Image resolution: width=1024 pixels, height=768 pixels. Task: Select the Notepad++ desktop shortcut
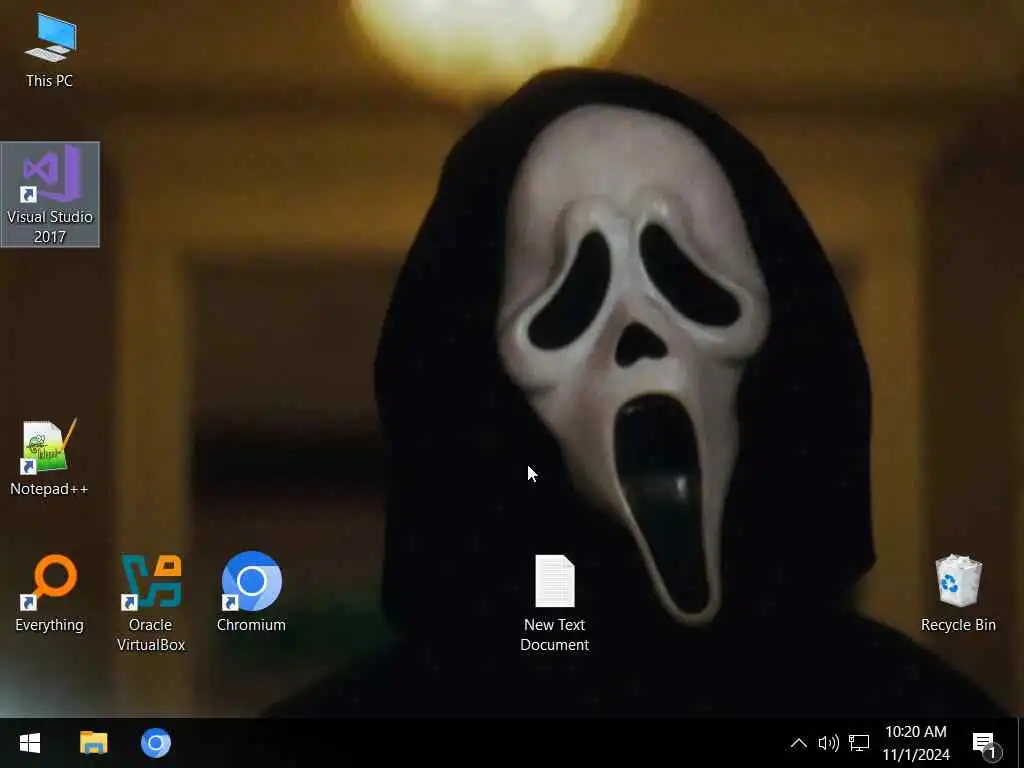tap(49, 458)
